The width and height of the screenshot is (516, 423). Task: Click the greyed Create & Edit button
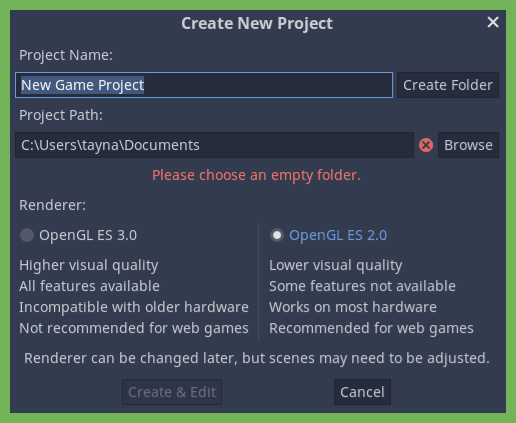172,392
